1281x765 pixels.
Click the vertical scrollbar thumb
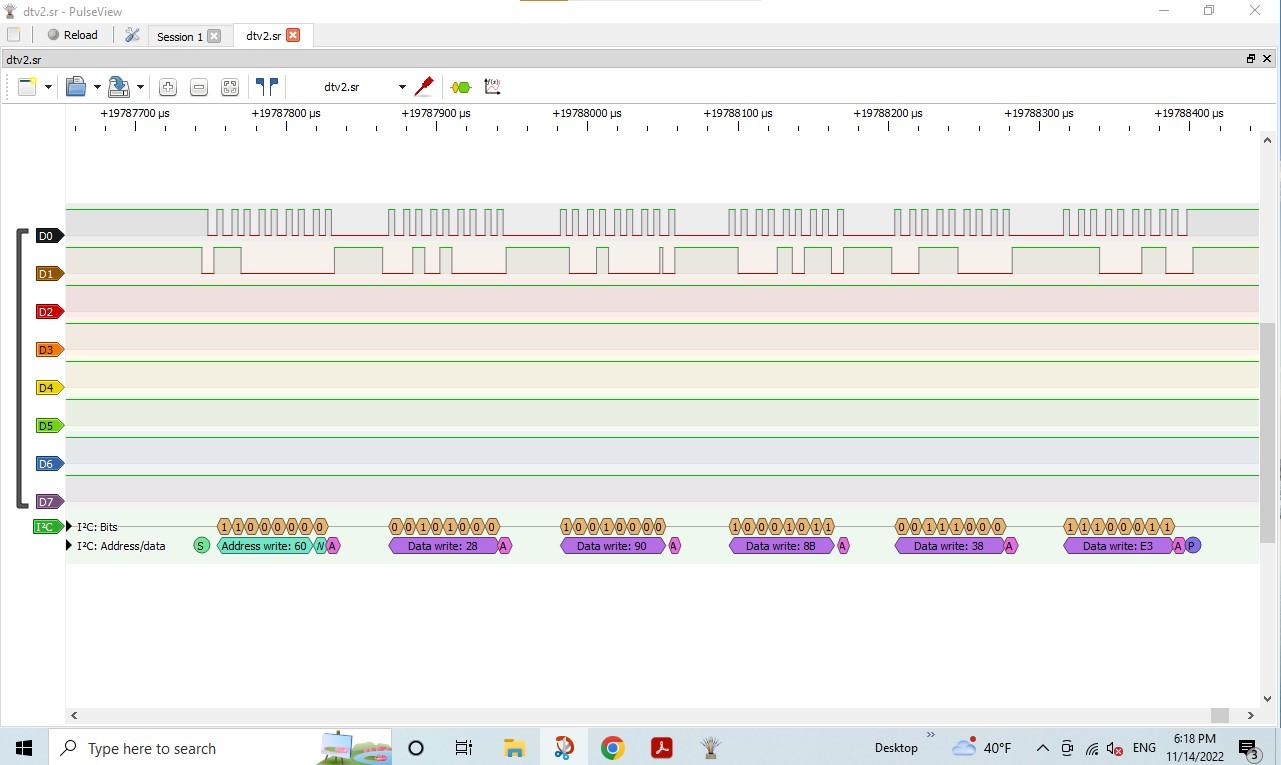click(1267, 433)
